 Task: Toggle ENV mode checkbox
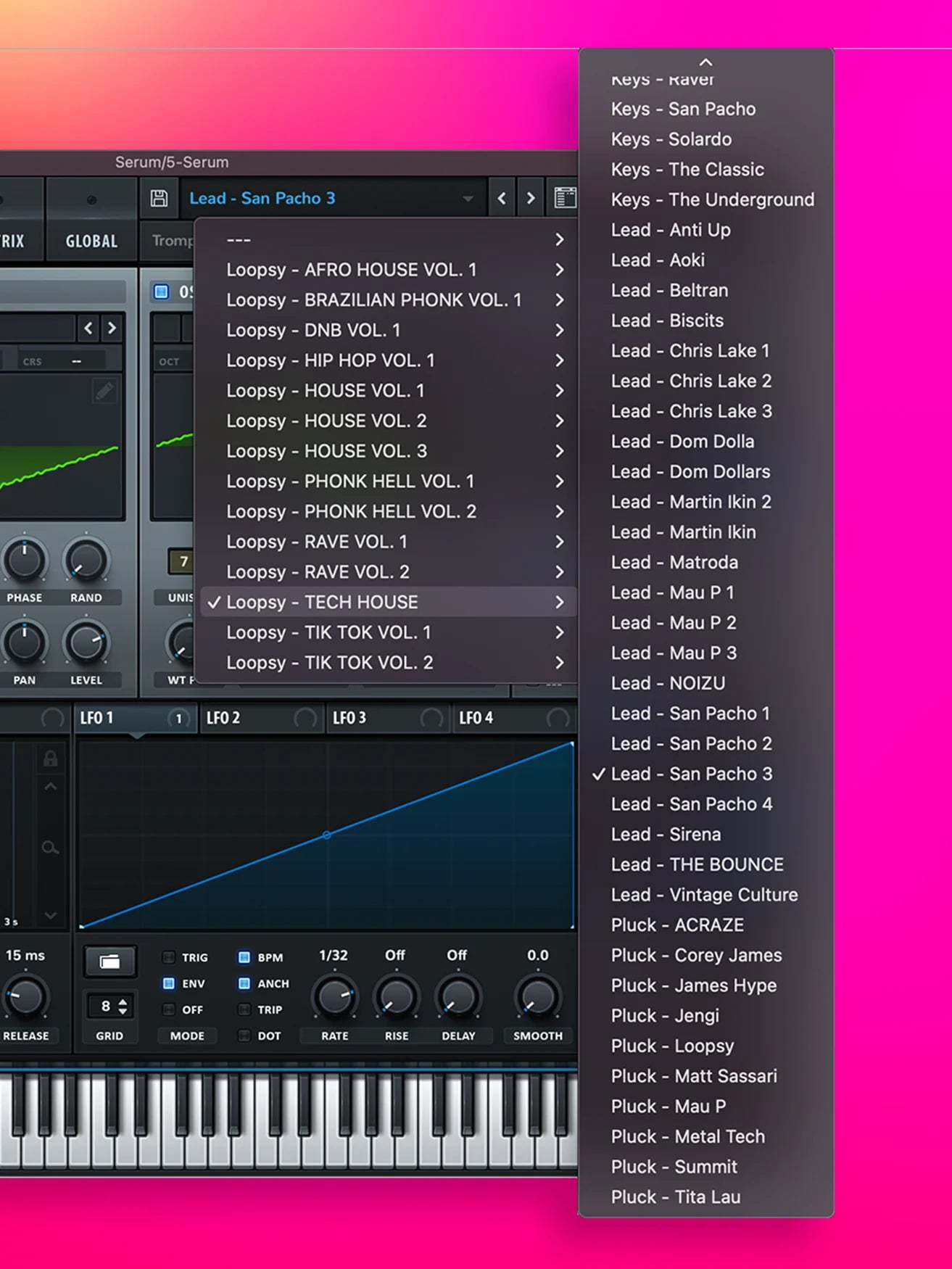[x=169, y=983]
